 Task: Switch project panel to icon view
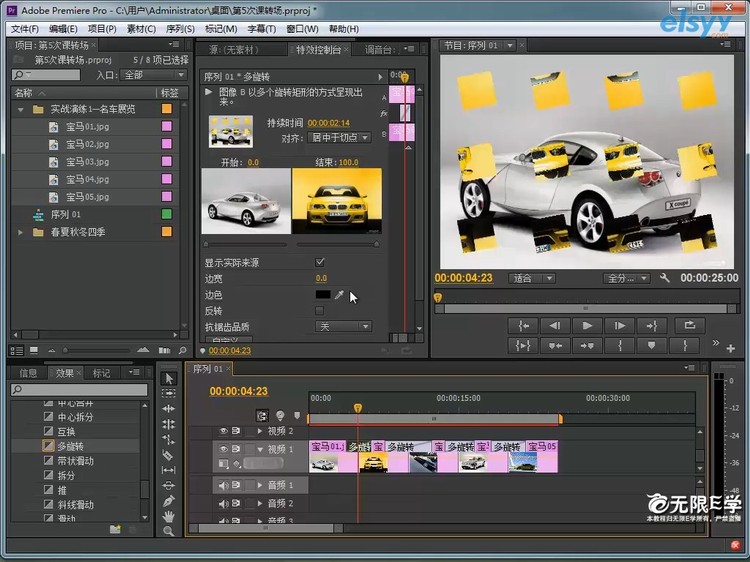[33, 351]
